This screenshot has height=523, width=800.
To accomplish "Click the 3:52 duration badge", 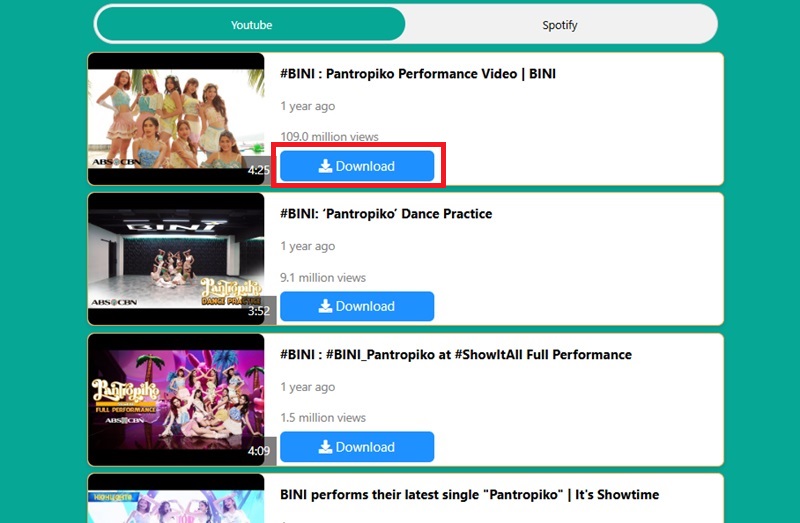I will [259, 311].
